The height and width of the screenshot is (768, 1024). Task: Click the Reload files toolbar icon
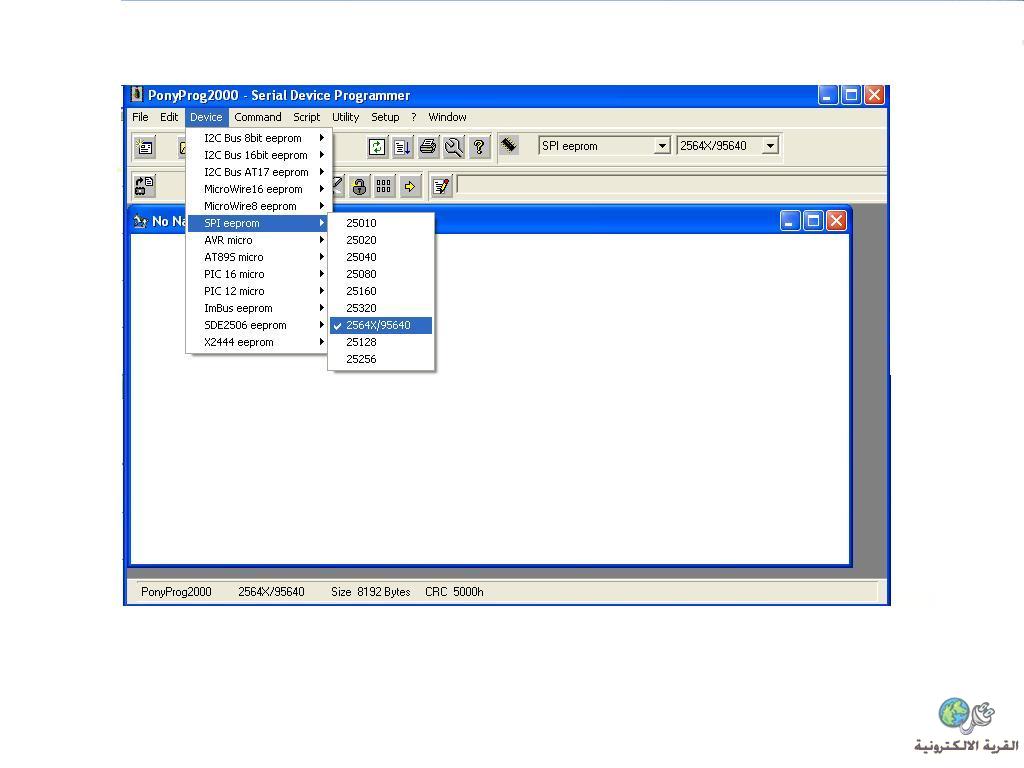pos(377,147)
